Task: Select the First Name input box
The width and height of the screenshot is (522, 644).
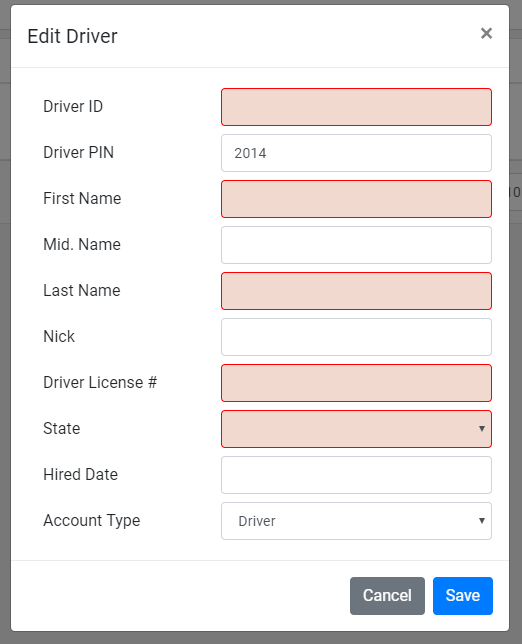Action: 356,199
